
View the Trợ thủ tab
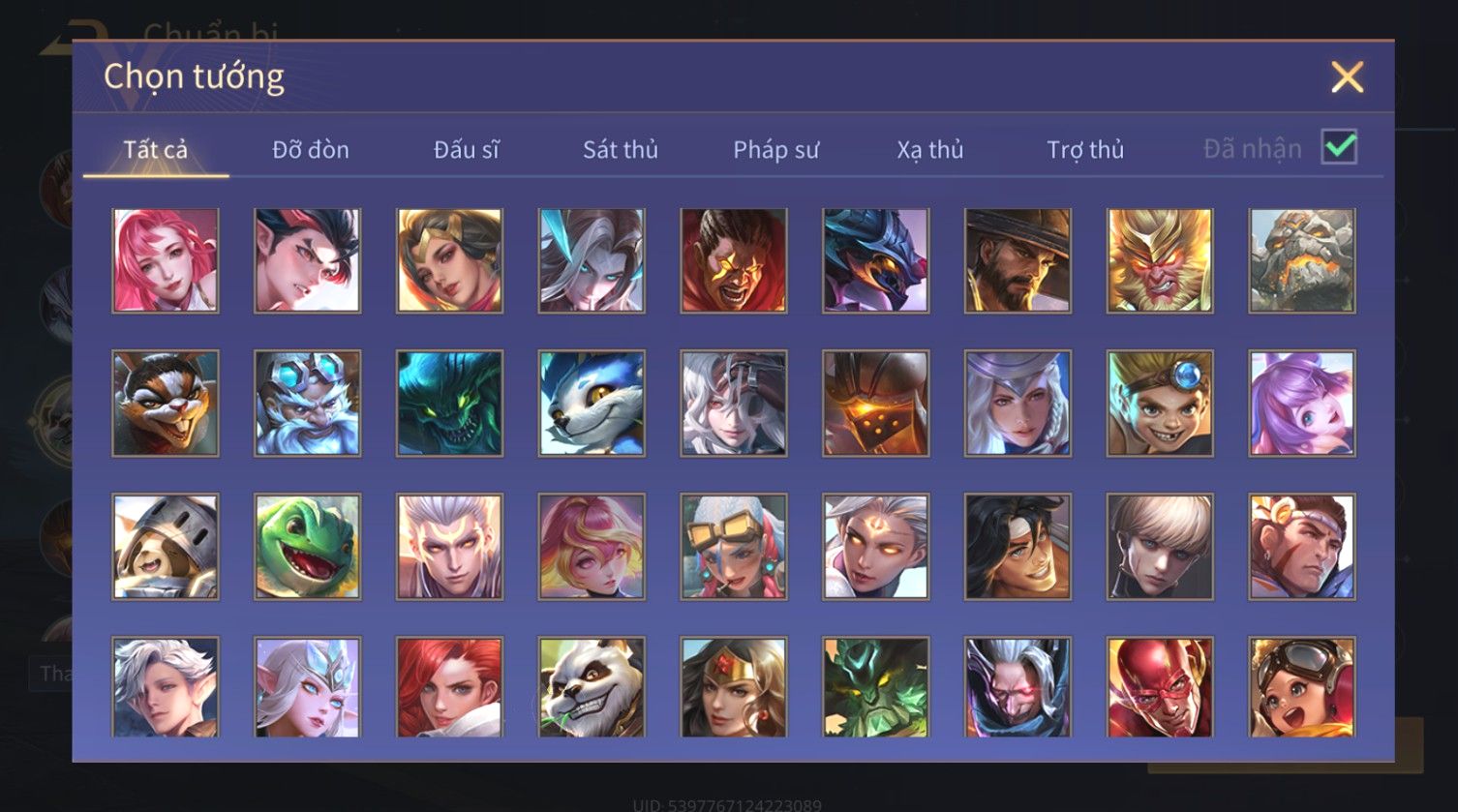click(1085, 149)
